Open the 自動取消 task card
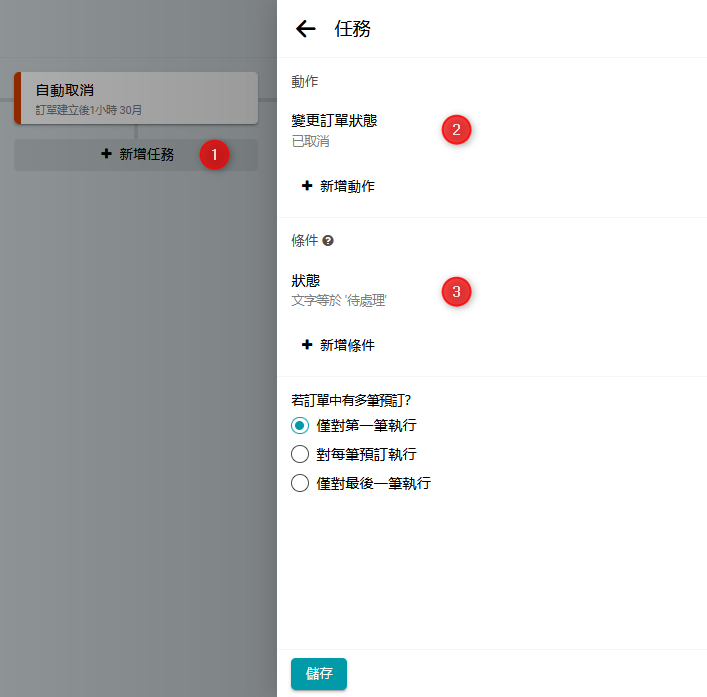 pyautogui.click(x=137, y=98)
